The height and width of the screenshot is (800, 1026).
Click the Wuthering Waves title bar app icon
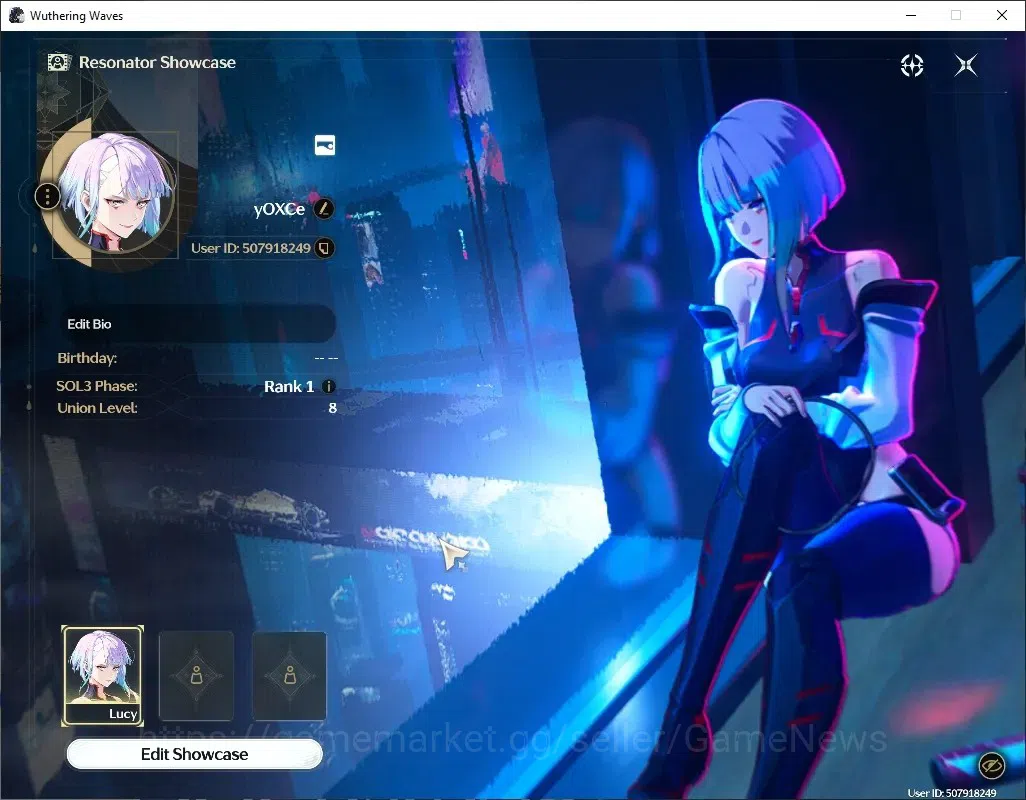point(16,15)
